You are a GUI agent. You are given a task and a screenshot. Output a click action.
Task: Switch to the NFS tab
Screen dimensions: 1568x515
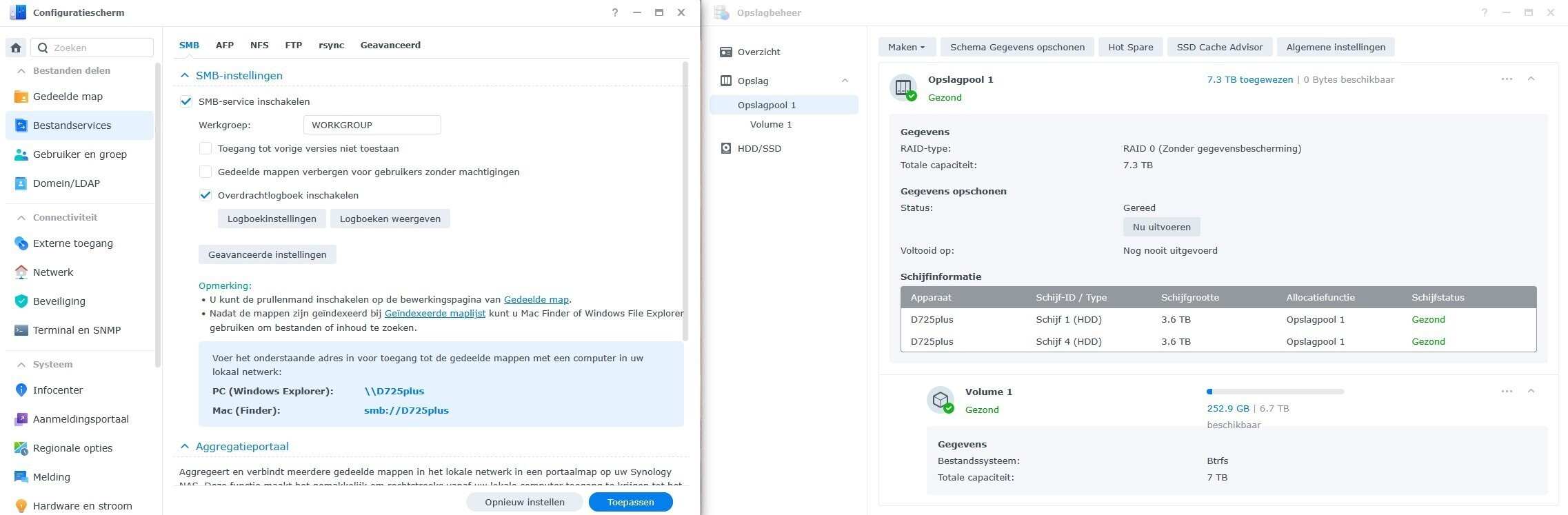pyautogui.click(x=259, y=45)
